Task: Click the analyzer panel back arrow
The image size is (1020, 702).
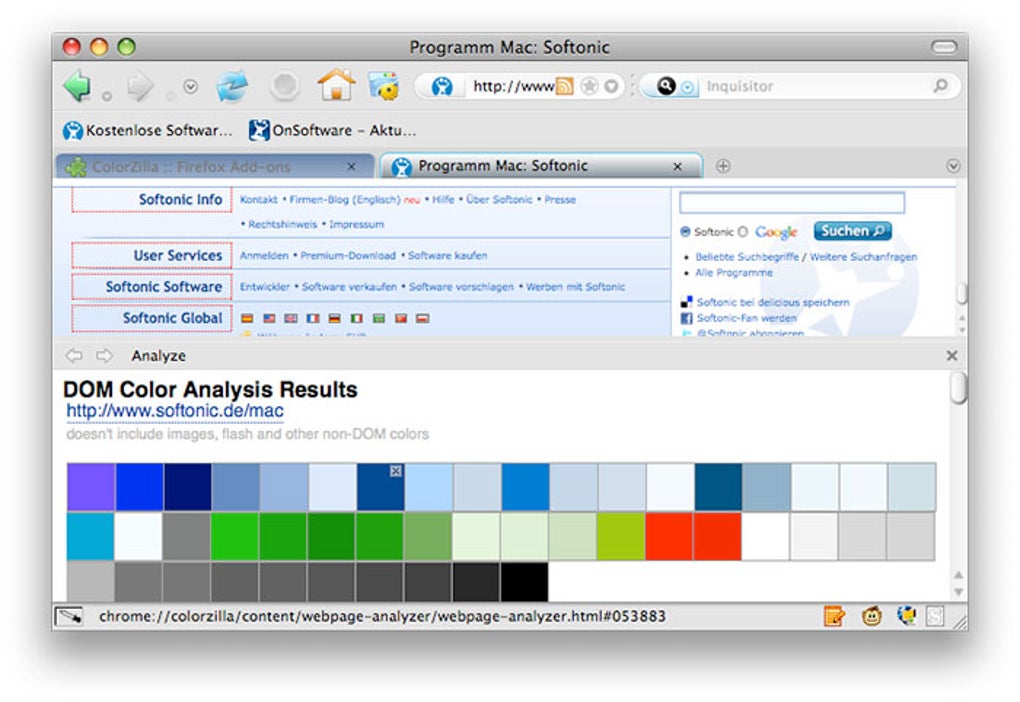Action: [74, 356]
